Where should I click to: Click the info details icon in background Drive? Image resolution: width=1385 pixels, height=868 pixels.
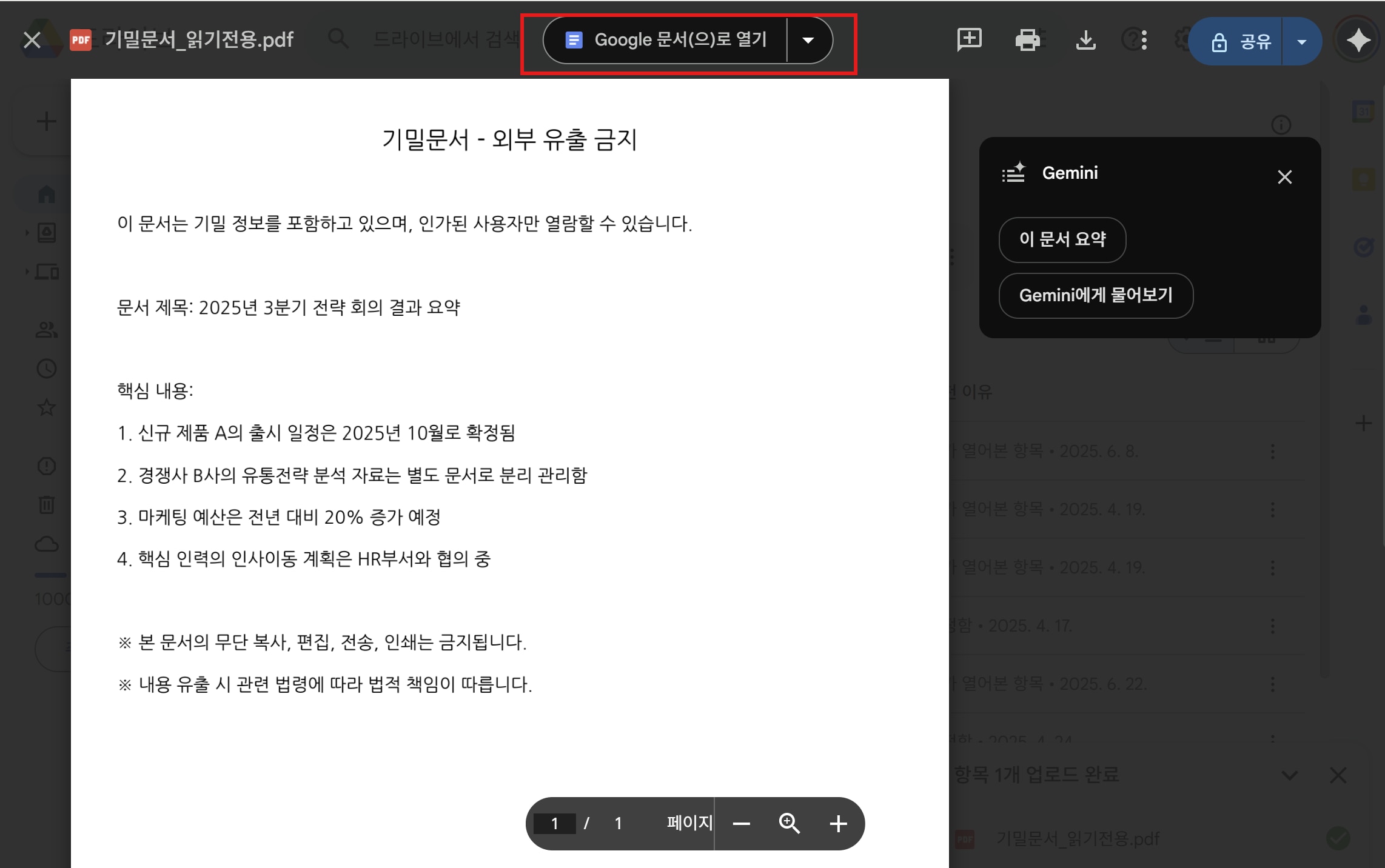point(1281,125)
